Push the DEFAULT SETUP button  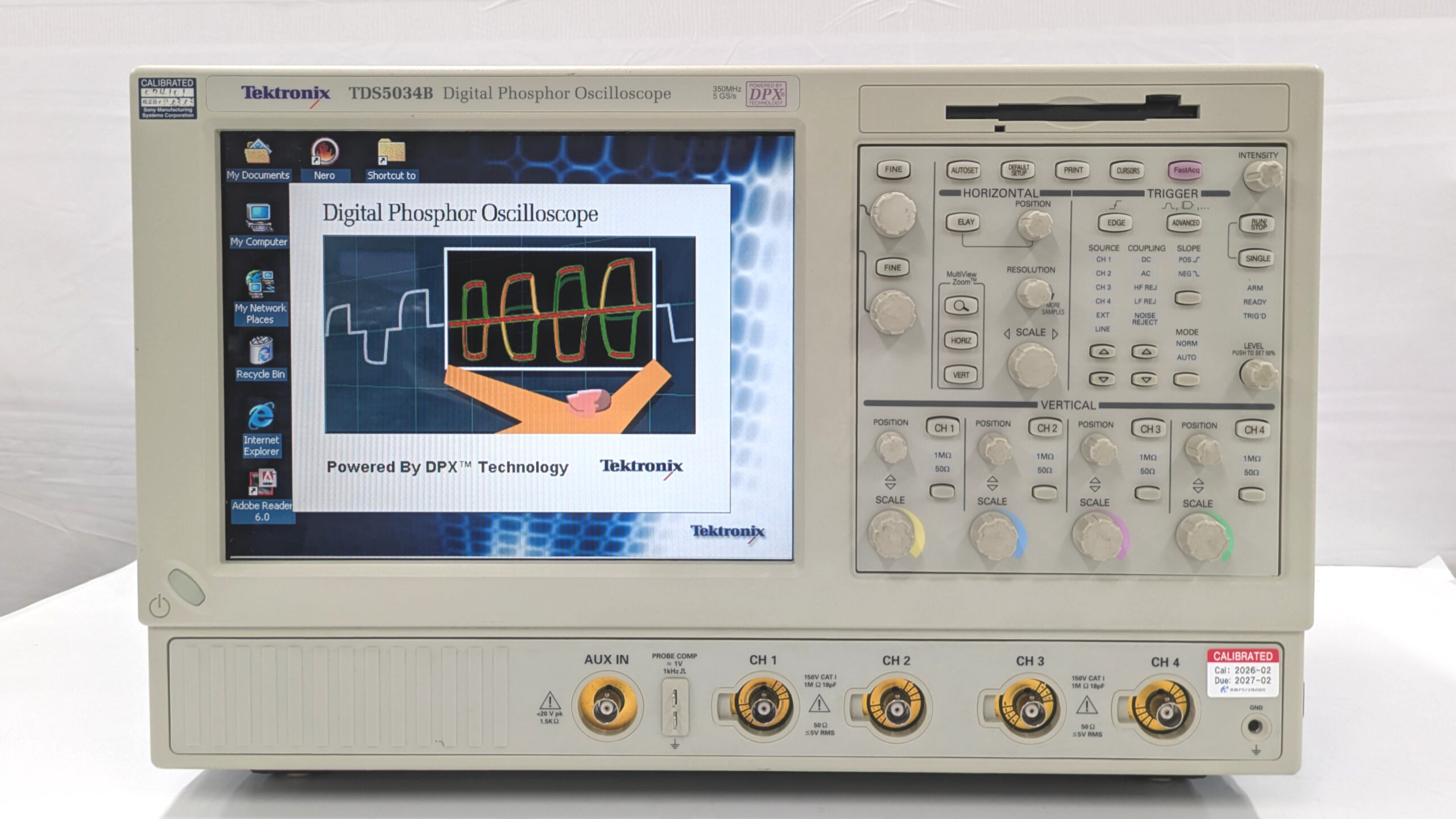1018,170
